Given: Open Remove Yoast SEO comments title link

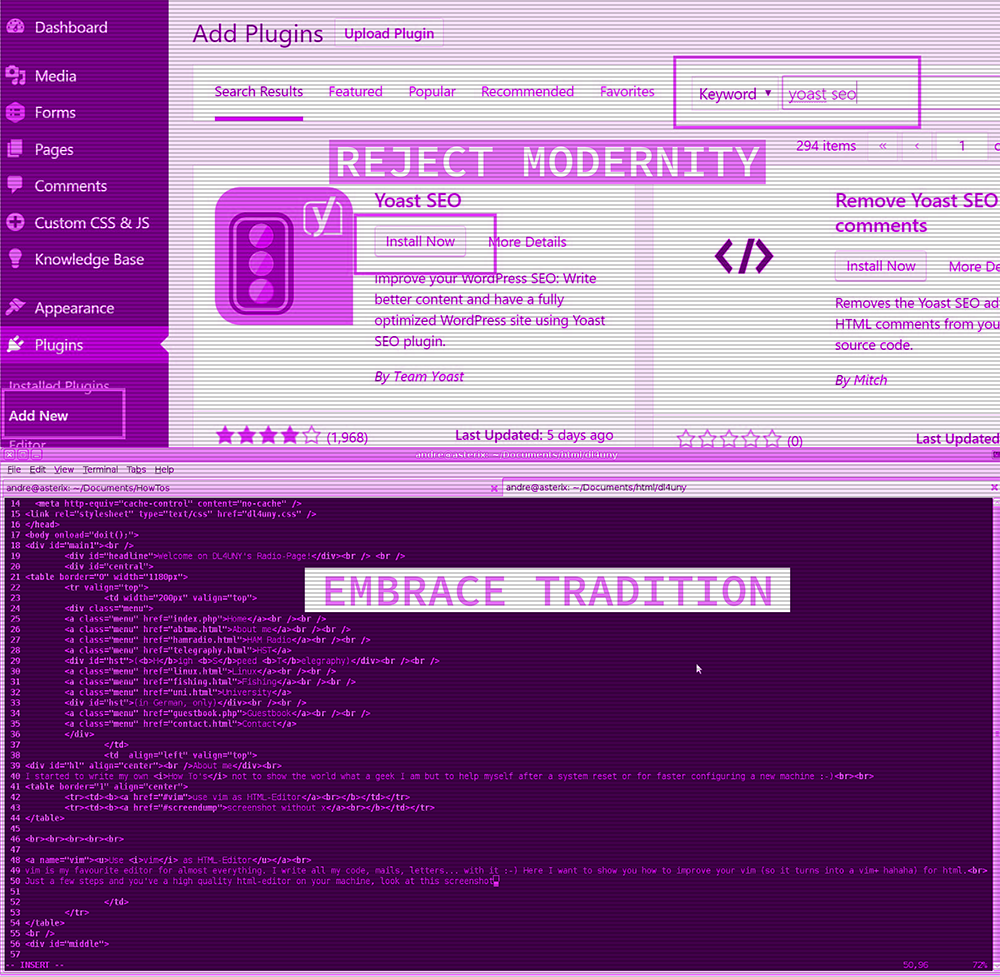Looking at the screenshot, I should (x=916, y=213).
